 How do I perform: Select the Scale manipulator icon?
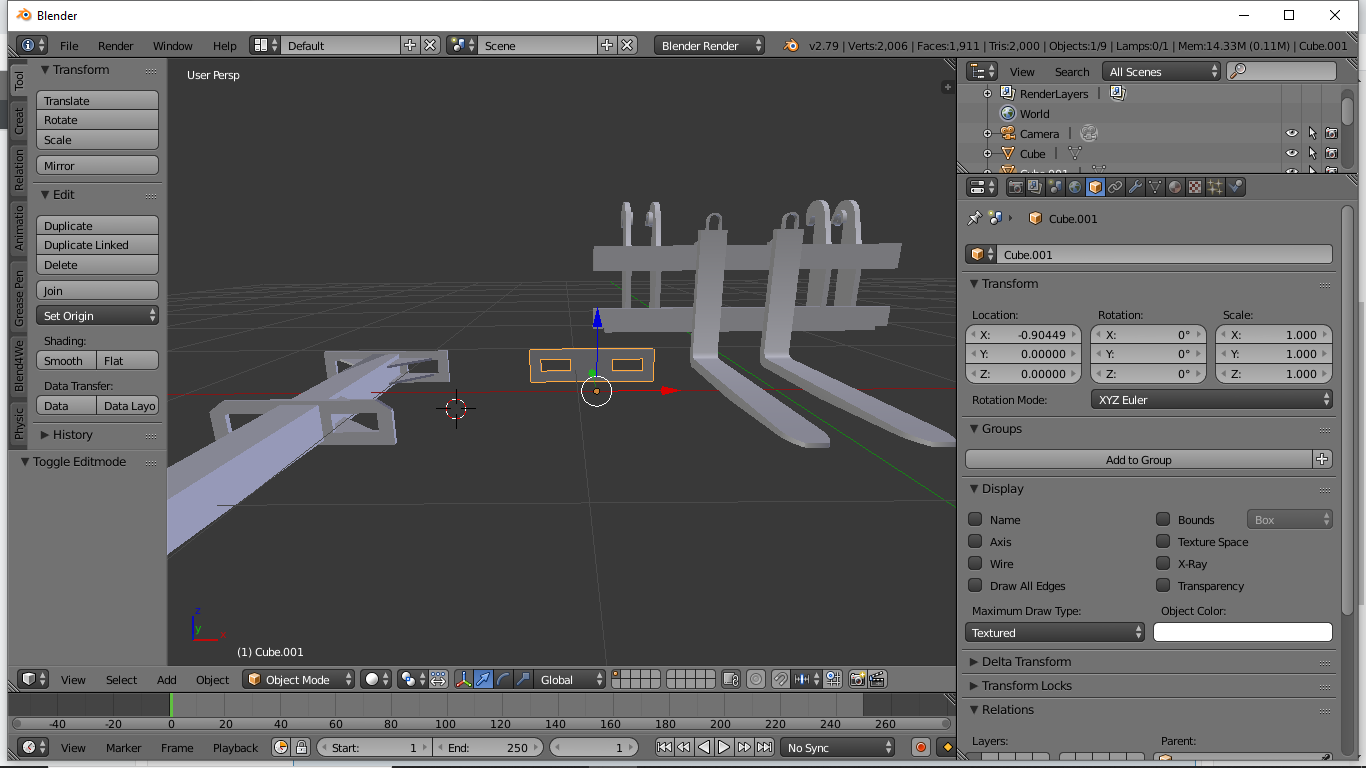524,679
